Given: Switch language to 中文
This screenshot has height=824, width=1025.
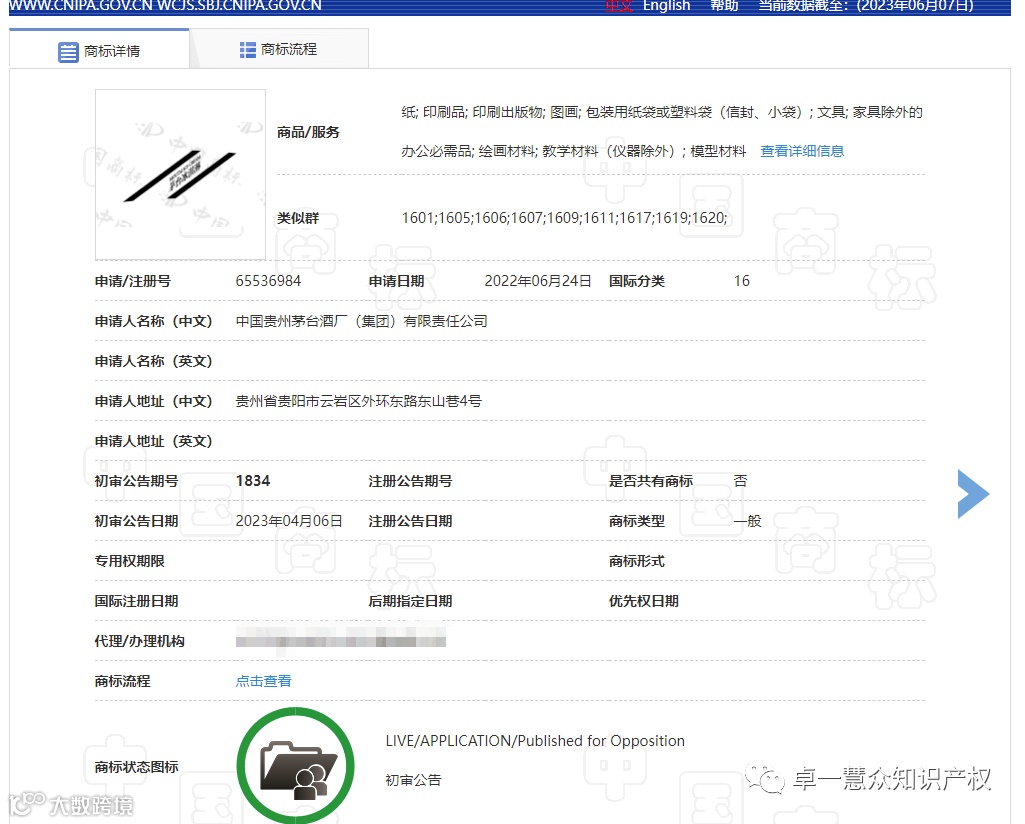Looking at the screenshot, I should [x=618, y=6].
